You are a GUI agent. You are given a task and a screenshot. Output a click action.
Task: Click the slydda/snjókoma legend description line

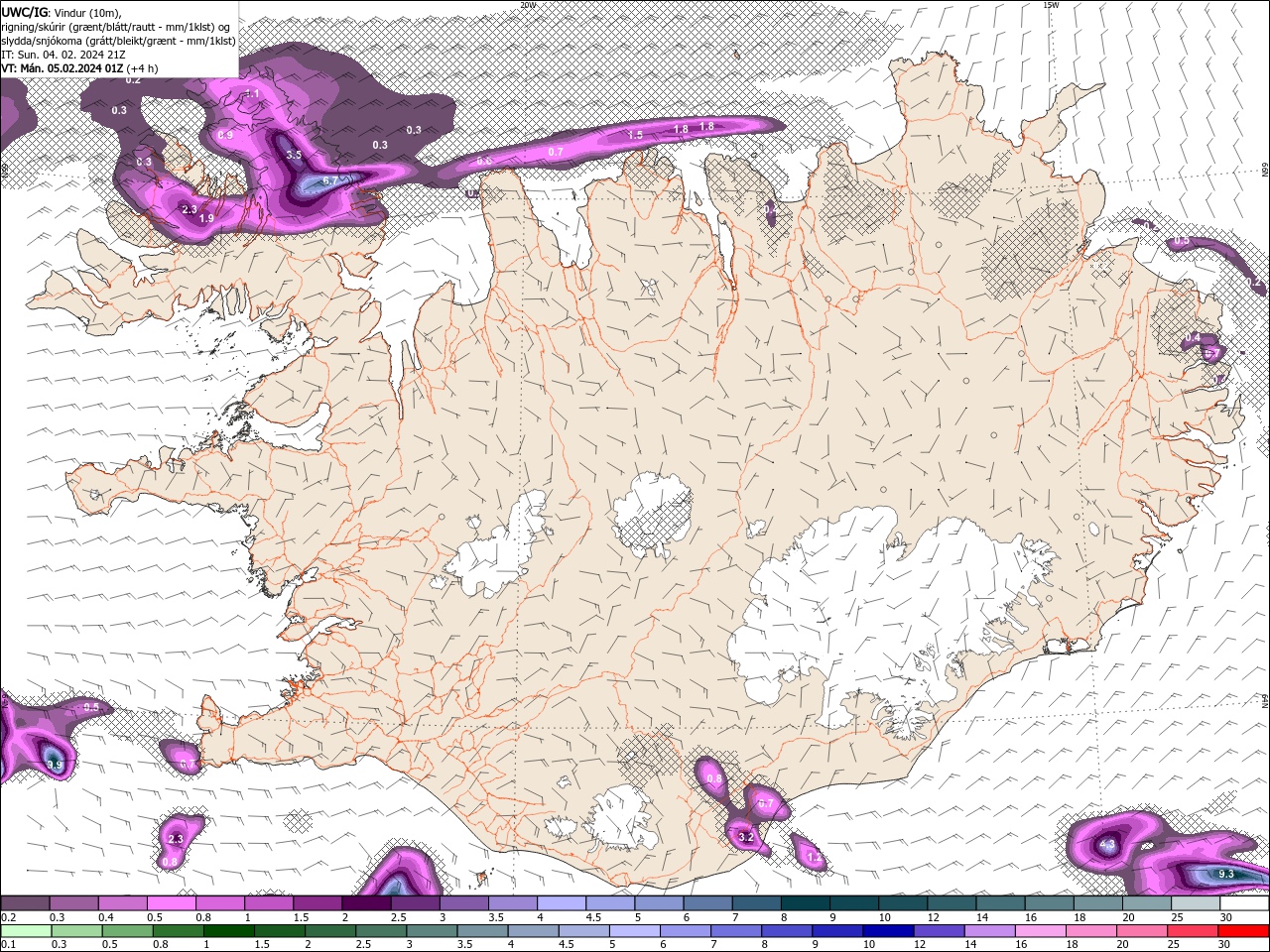point(118,41)
